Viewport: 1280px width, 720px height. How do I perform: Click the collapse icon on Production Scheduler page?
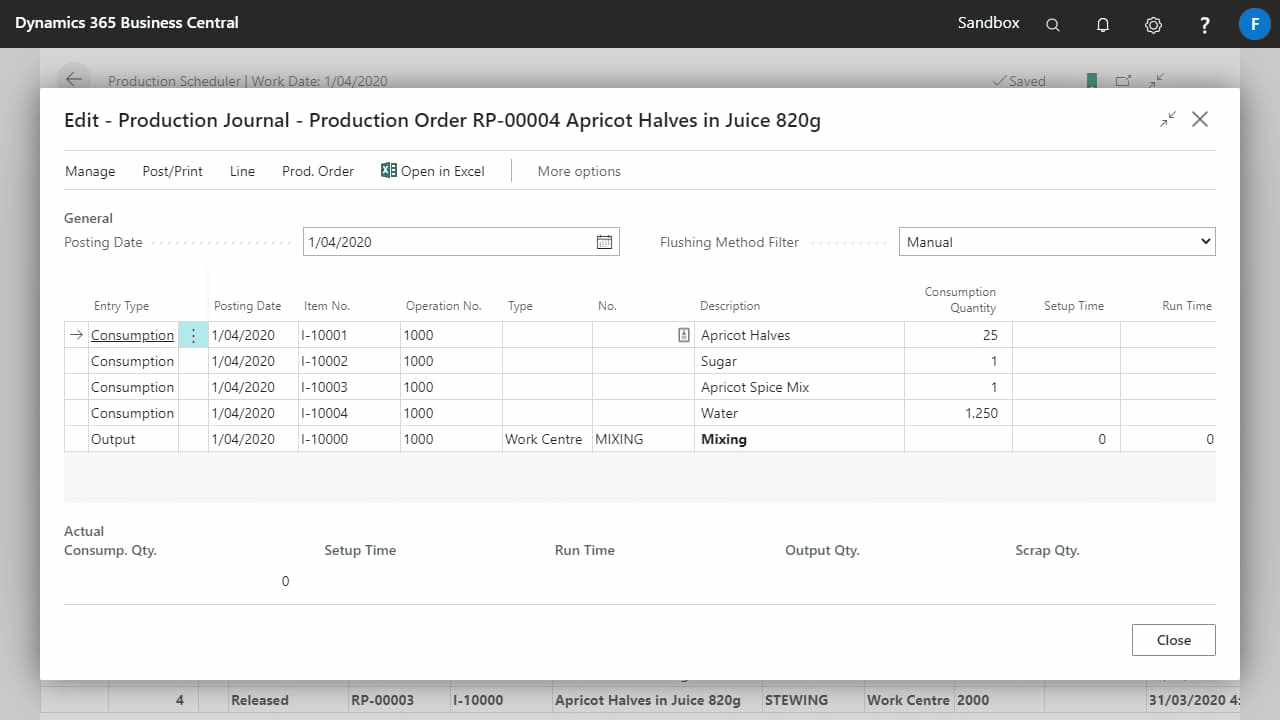click(x=1156, y=81)
